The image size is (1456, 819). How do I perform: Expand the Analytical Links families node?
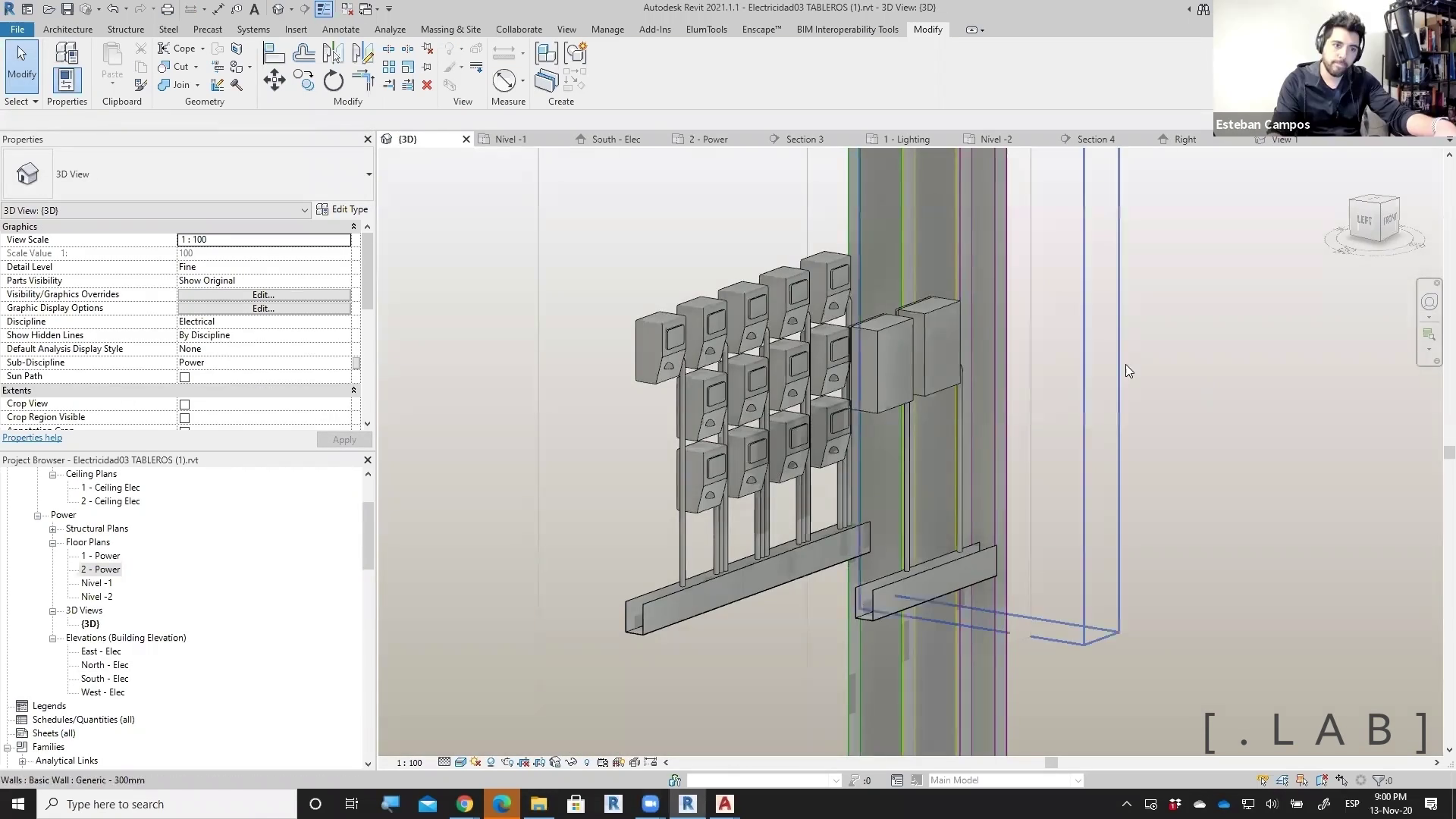(x=23, y=761)
